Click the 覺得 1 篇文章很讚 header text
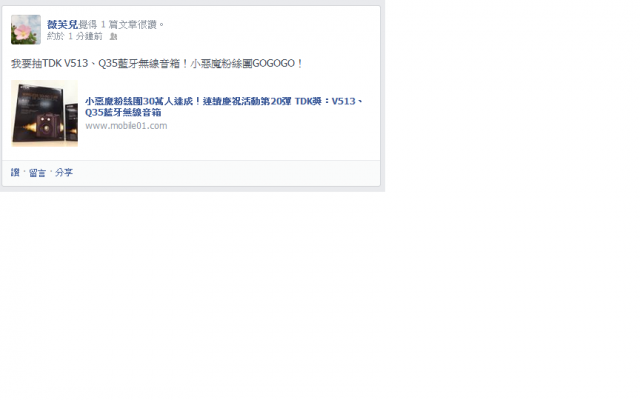Screen dimensions: 640x400 [x=122, y=24]
